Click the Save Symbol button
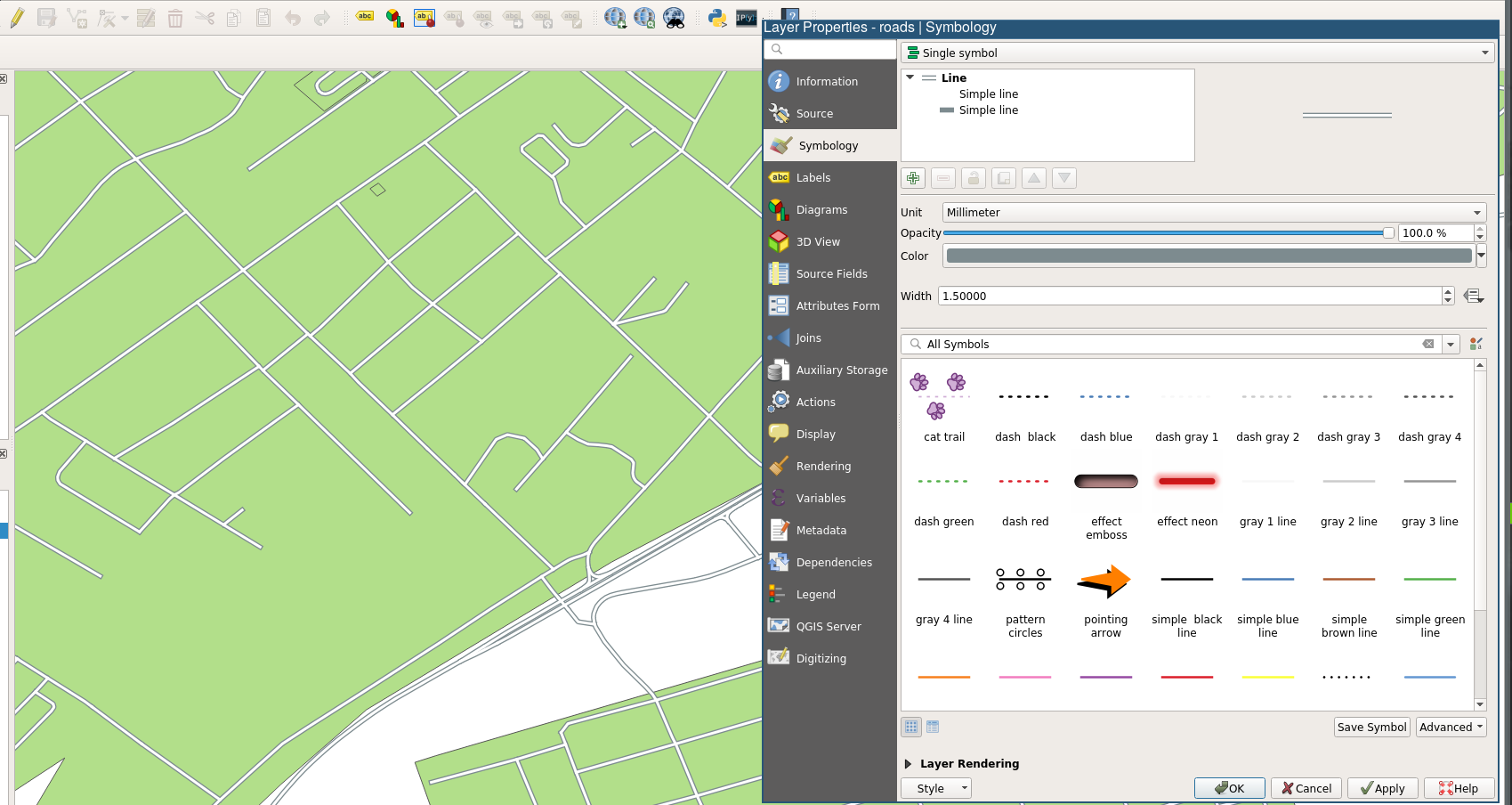The image size is (1512, 805). click(x=1371, y=727)
